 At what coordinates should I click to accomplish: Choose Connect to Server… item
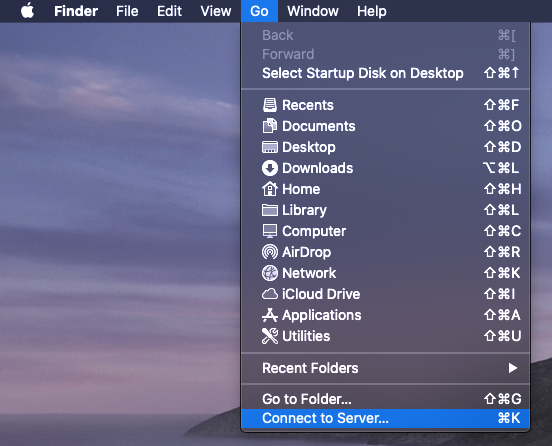click(x=385, y=418)
